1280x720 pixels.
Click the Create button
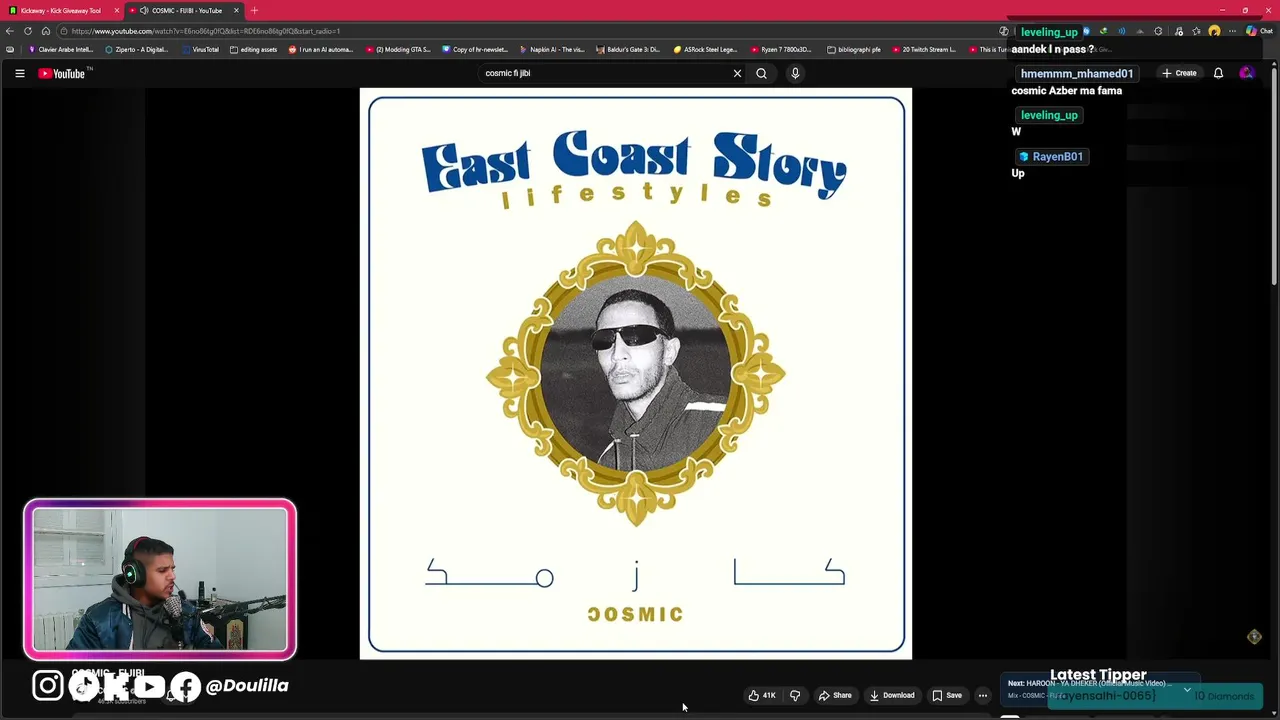coord(1179,73)
